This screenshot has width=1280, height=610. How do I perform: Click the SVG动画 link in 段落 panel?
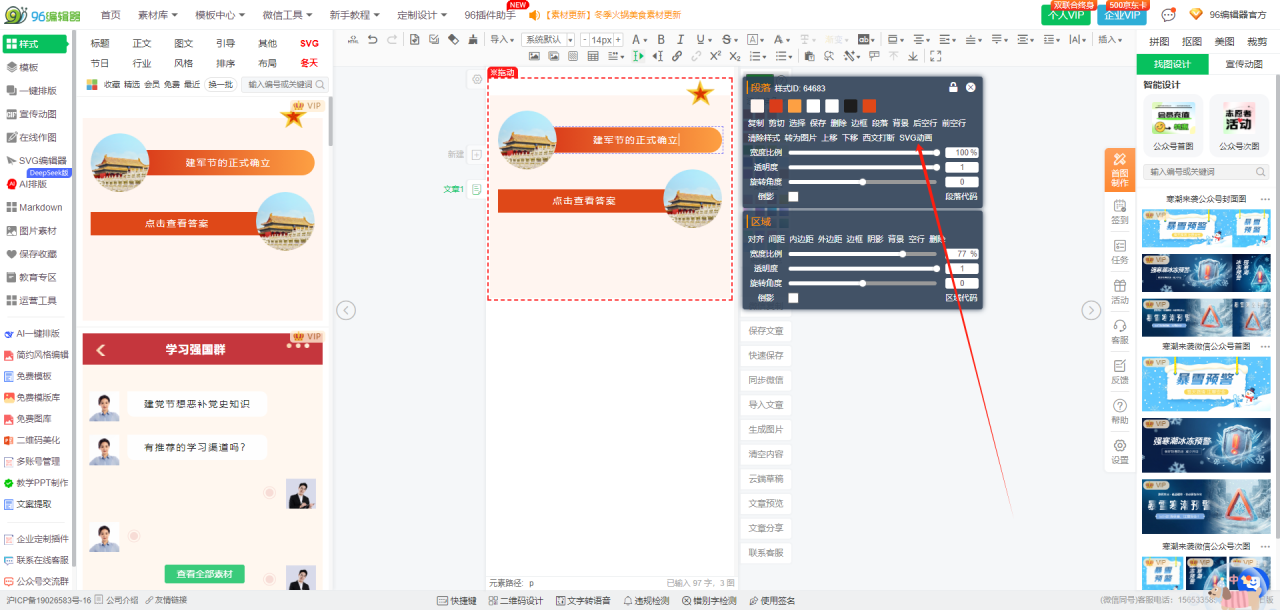pyautogui.click(x=915, y=138)
